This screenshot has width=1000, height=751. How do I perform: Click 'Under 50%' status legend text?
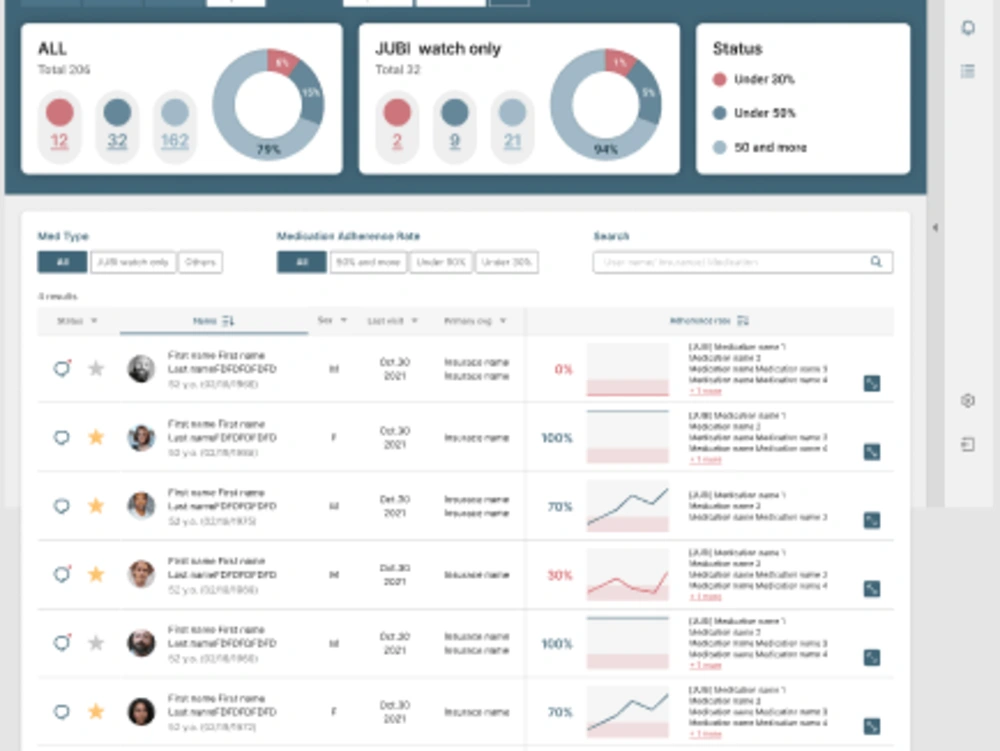[765, 113]
